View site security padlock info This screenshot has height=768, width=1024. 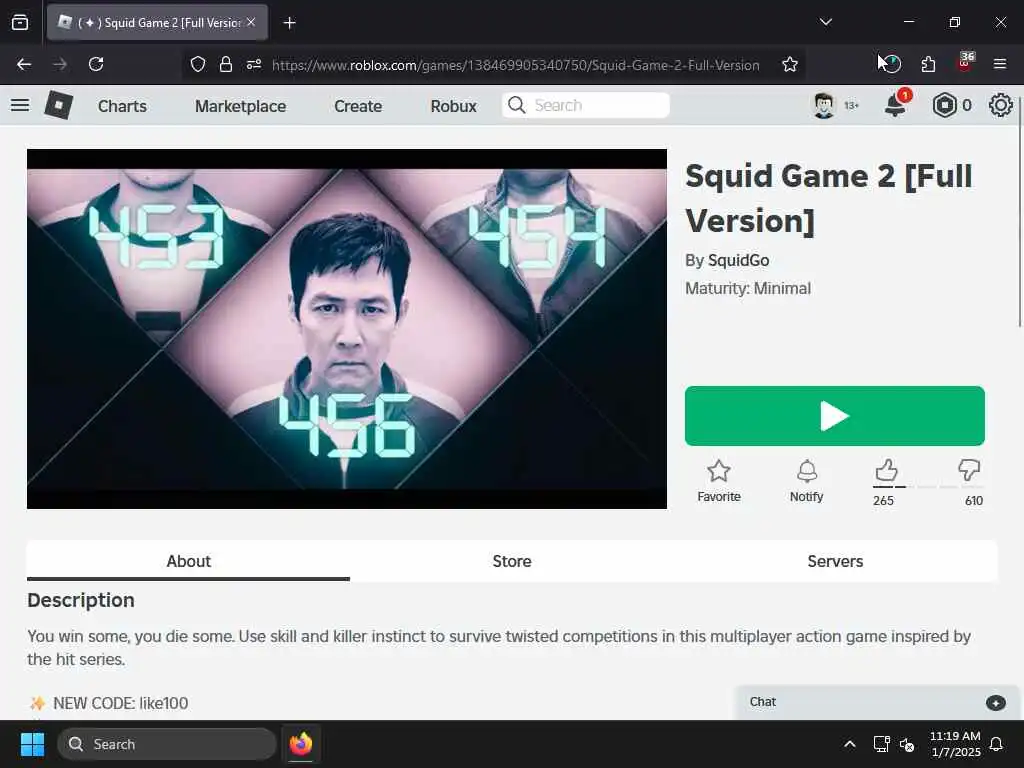coord(226,64)
